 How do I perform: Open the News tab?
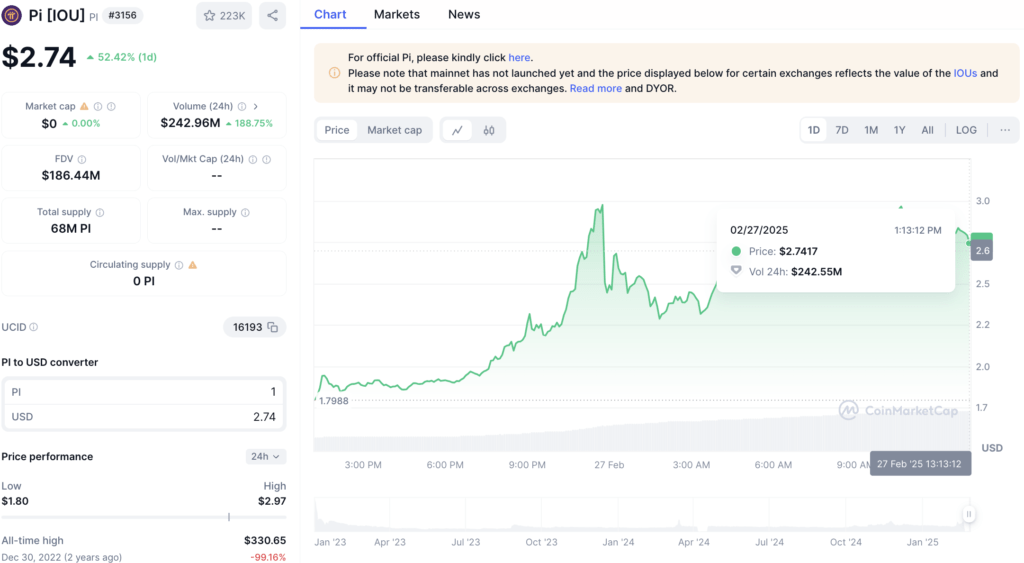click(x=464, y=14)
